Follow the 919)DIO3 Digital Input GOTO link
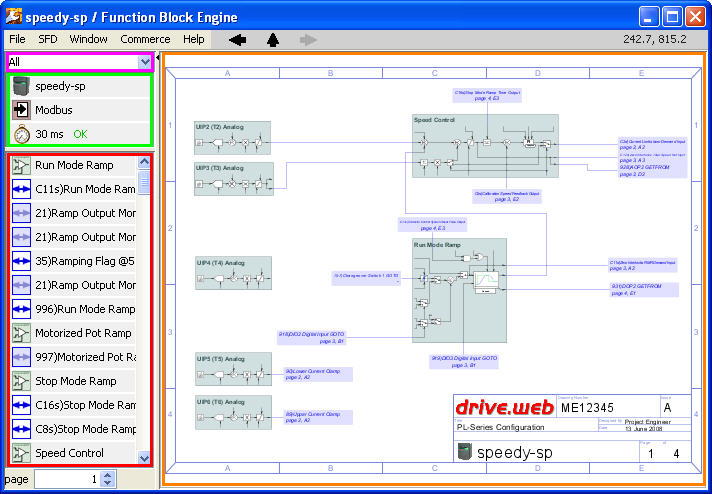 click(464, 361)
